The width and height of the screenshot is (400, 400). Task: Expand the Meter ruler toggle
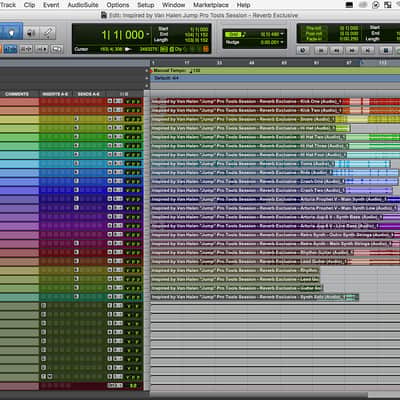(x=147, y=78)
